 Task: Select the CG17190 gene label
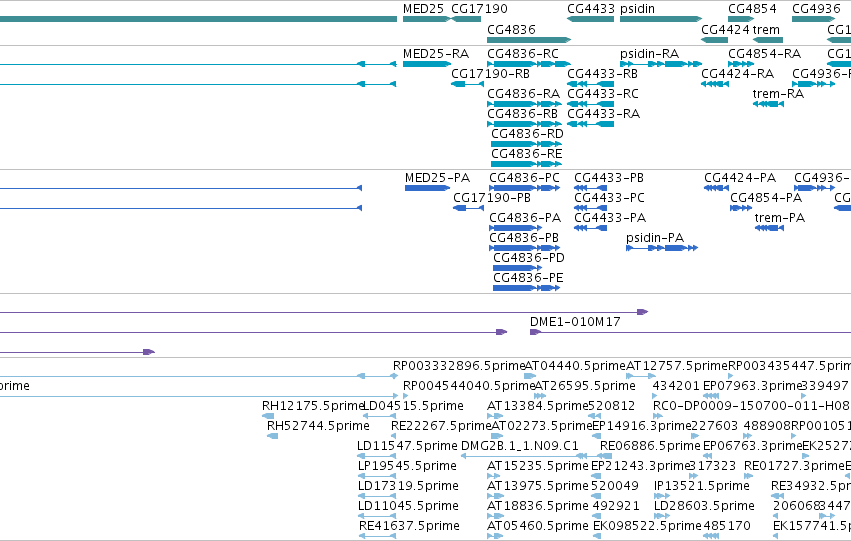tap(479, 9)
